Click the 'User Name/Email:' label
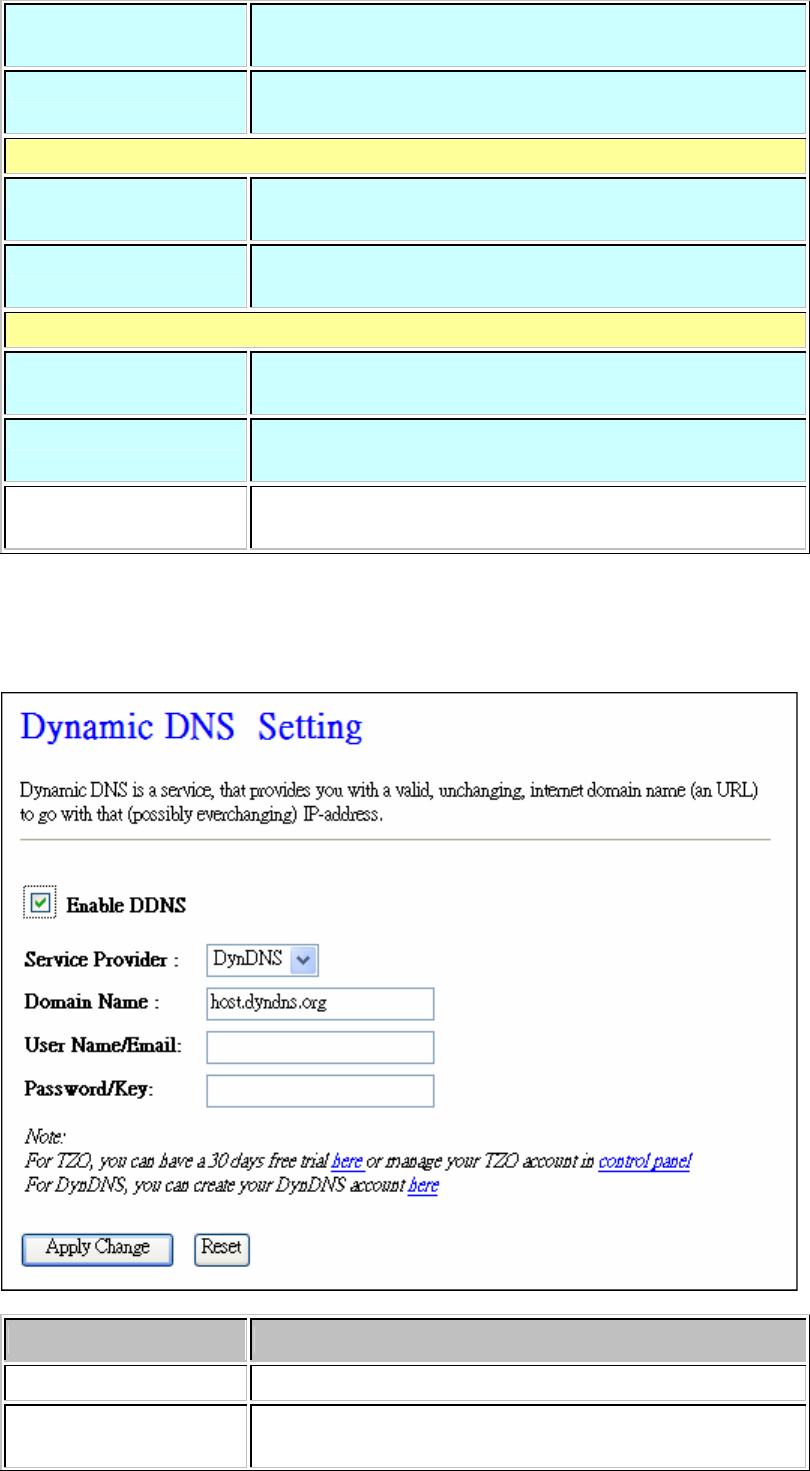 (102, 1047)
